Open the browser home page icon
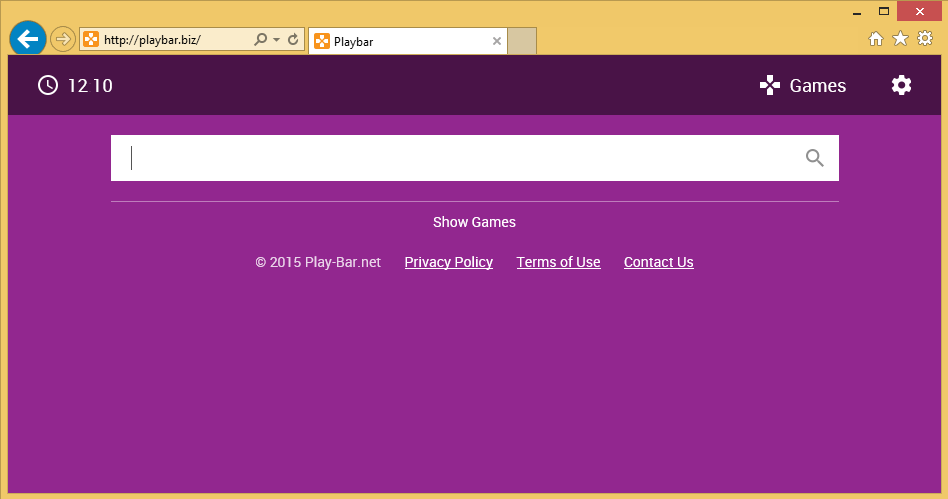This screenshot has height=499, width=948. (876, 39)
